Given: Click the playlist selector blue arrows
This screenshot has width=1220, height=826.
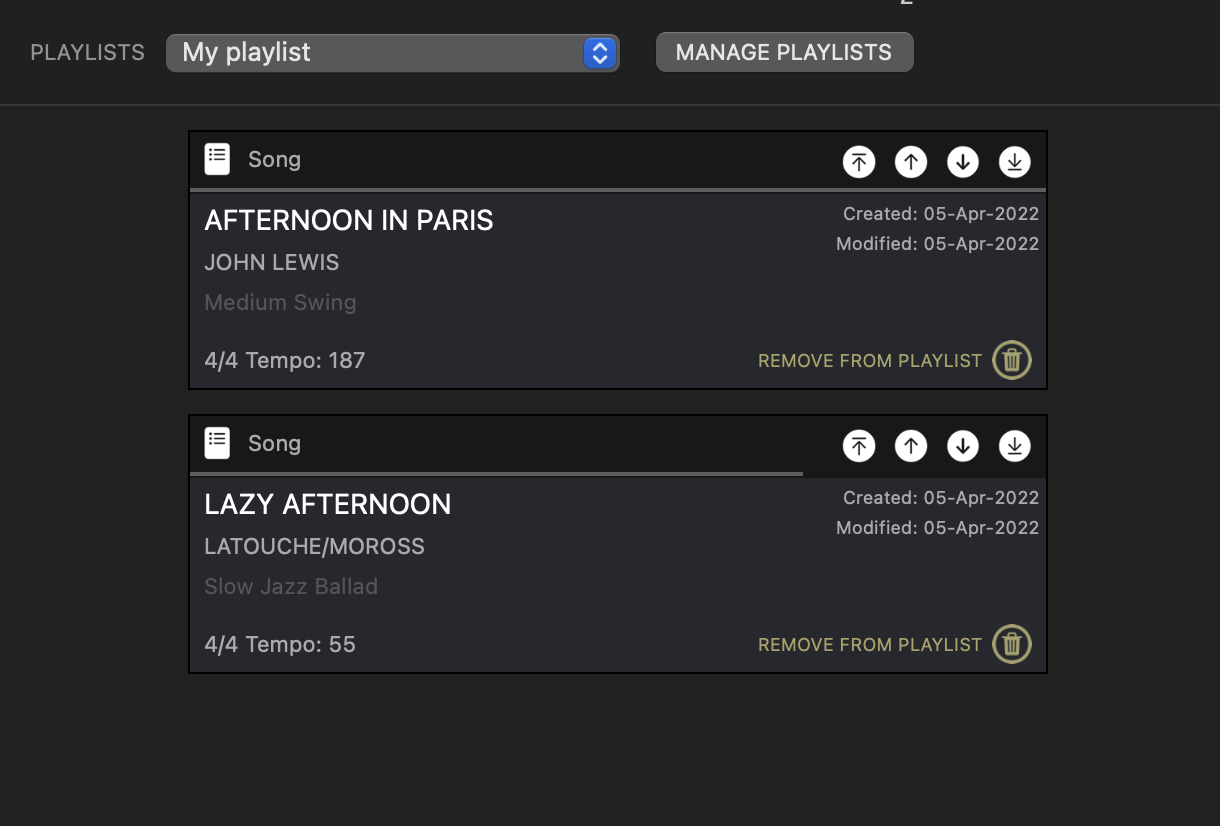Looking at the screenshot, I should point(599,53).
